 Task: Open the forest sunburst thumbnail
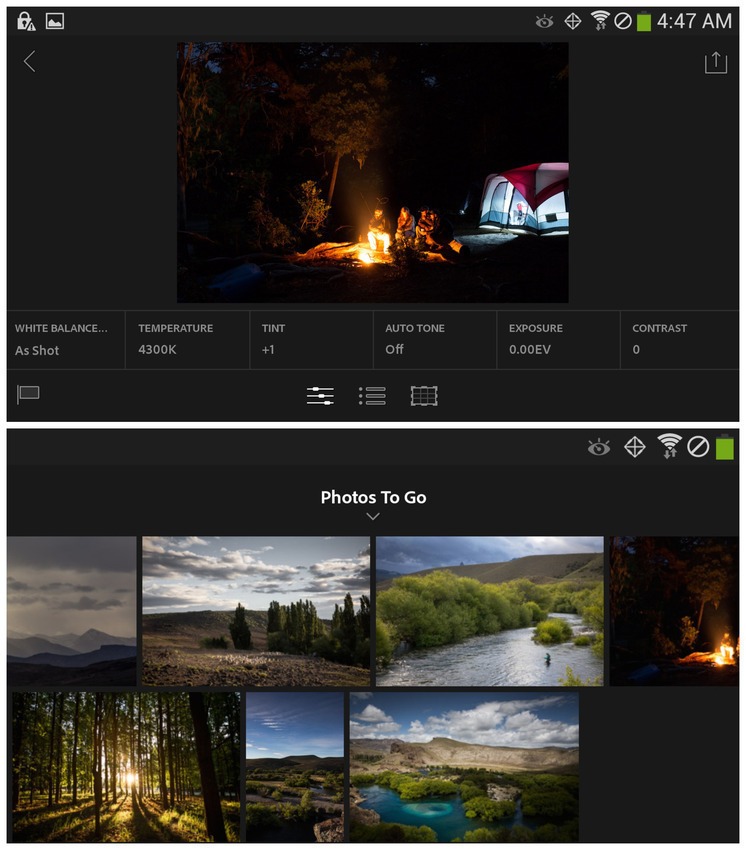126,767
